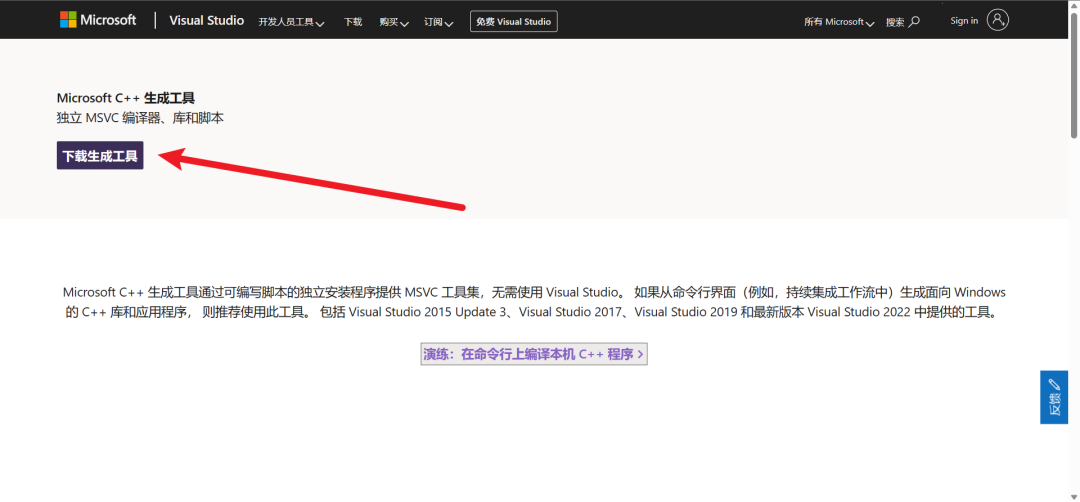Click the 搜索 magnifier icon
Image resolution: width=1080 pixels, height=502 pixels.
914,22
